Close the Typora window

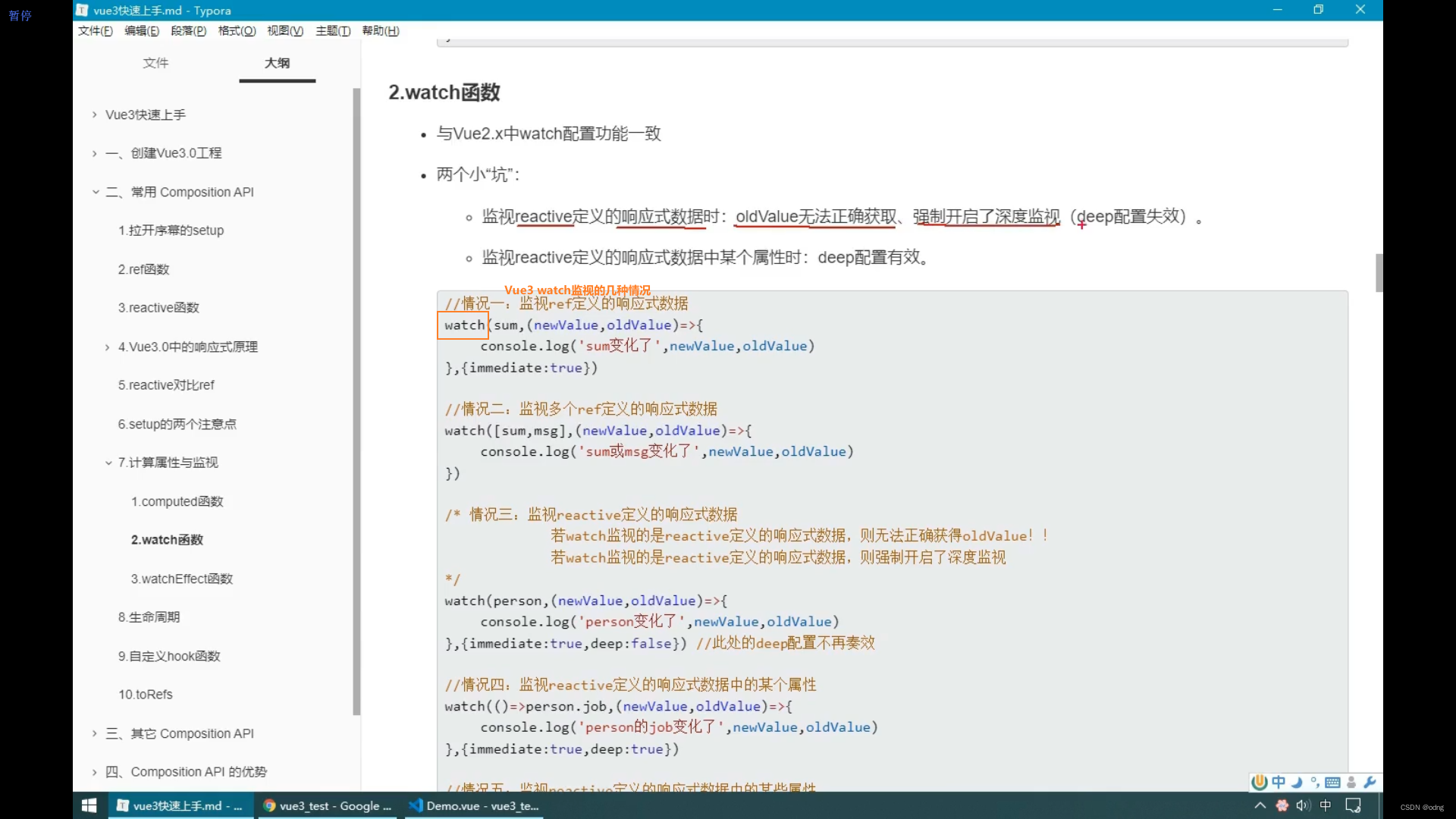[x=1360, y=10]
